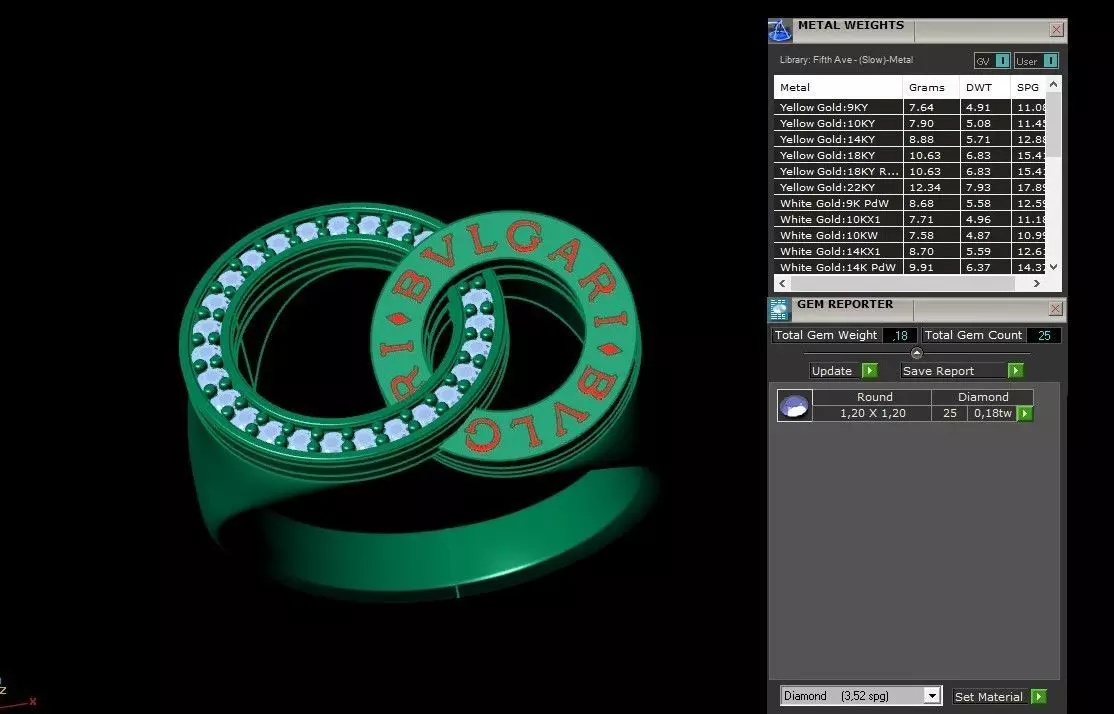Select the White Gold:14K PdW row

click(x=911, y=267)
